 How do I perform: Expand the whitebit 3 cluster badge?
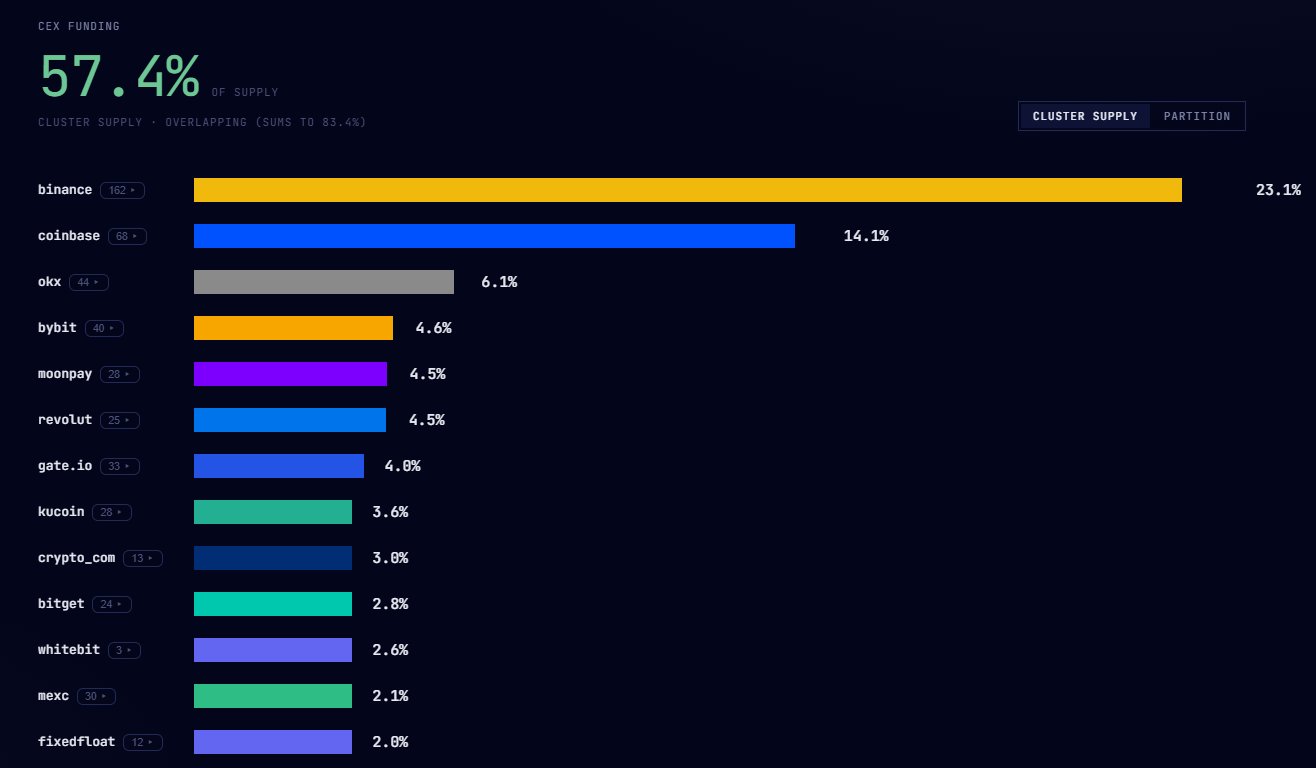(124, 650)
